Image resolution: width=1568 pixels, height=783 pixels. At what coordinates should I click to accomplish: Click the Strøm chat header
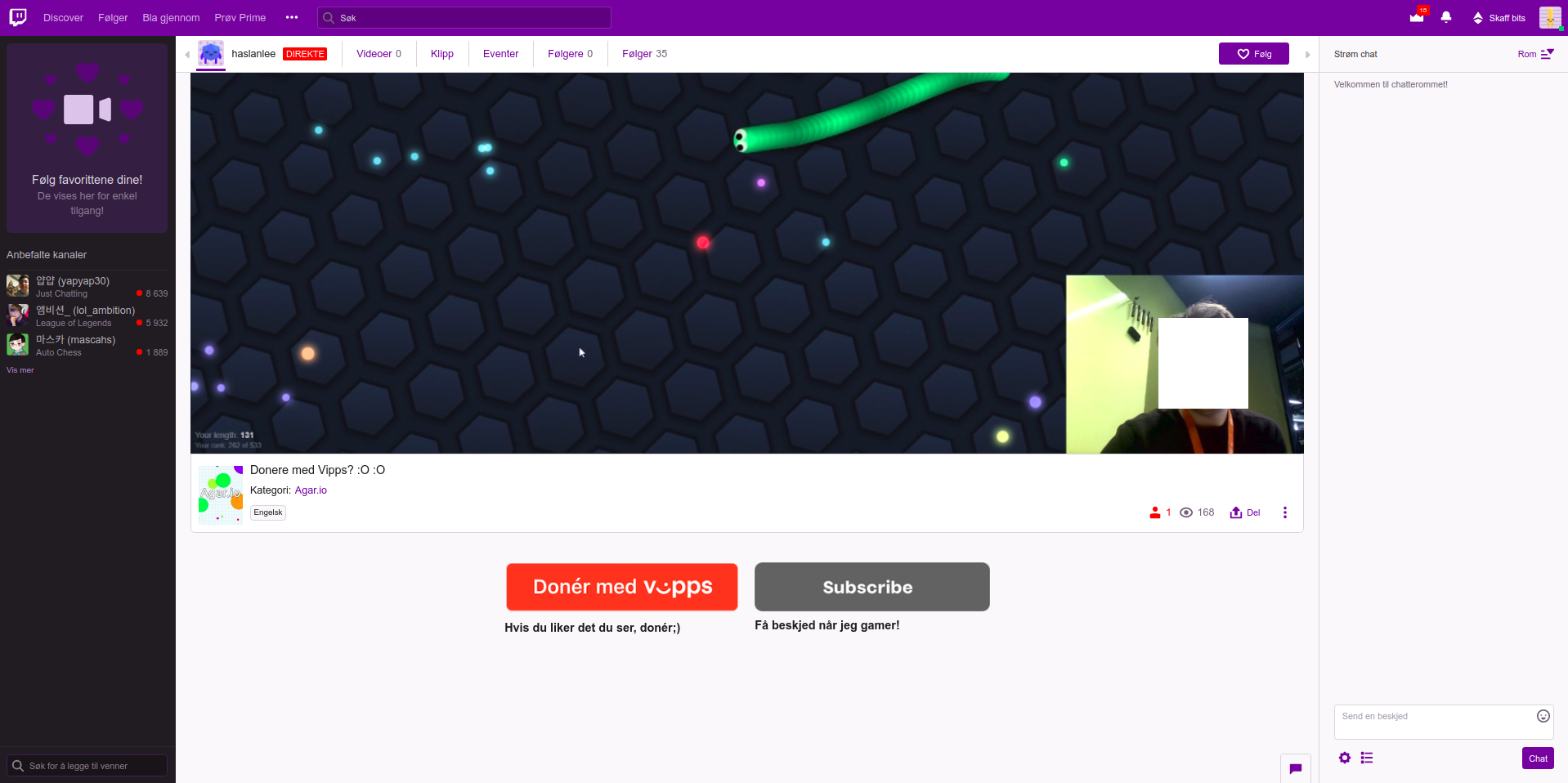click(1355, 54)
